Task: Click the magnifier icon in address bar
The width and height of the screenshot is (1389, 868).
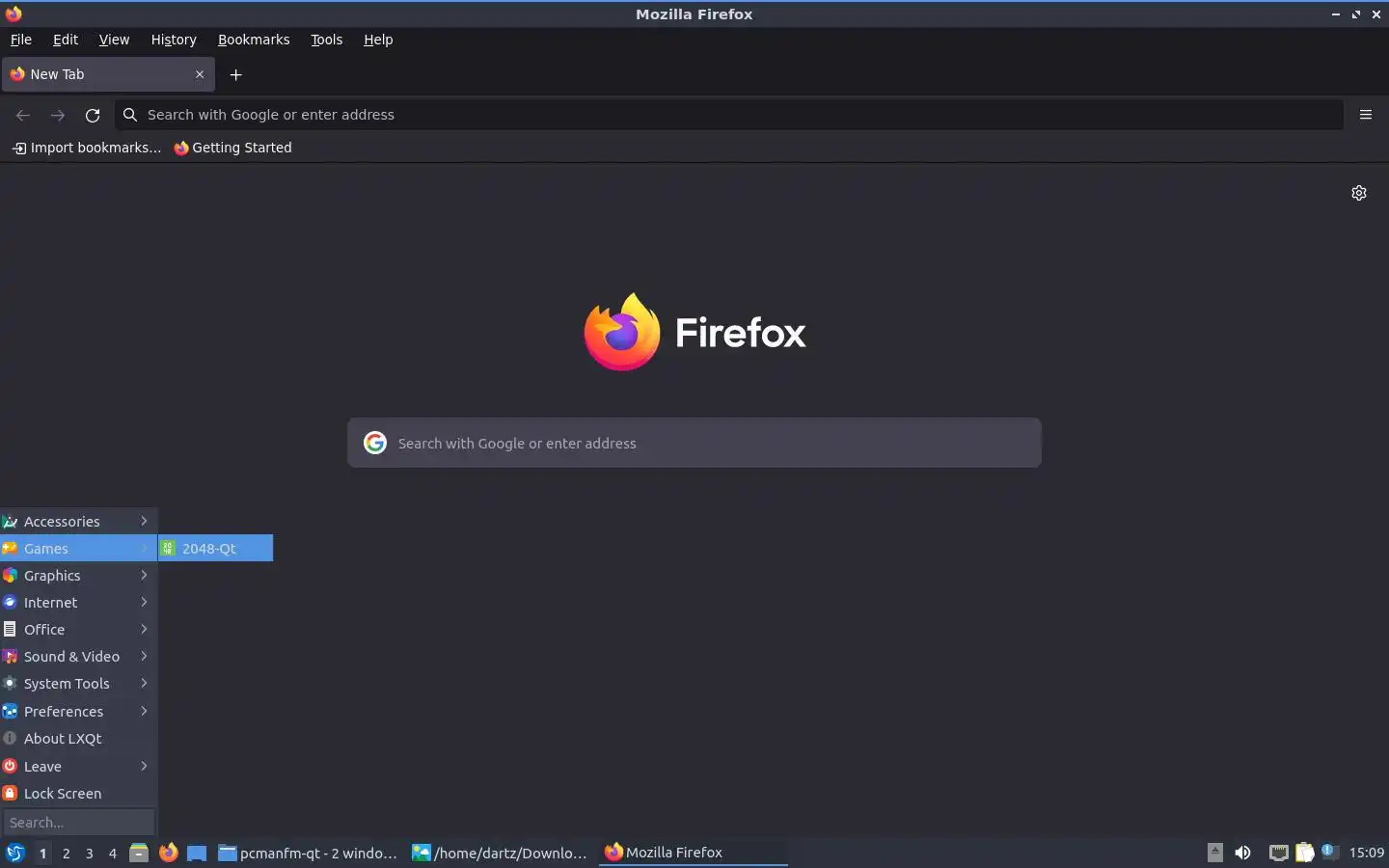Action: pos(130,115)
